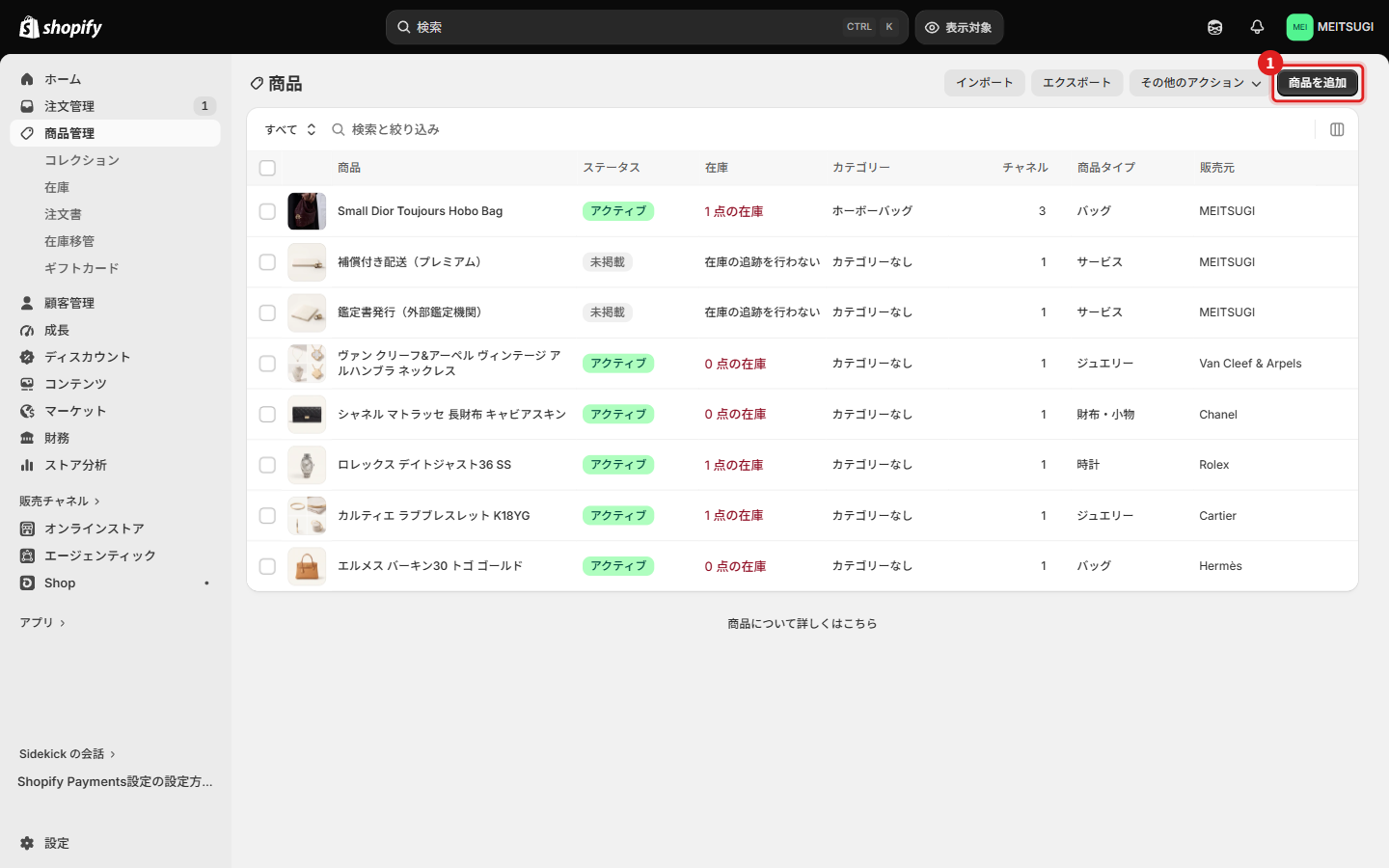The image size is (1389, 868).
Task: Click the 表示対象 view button
Action: click(959, 27)
